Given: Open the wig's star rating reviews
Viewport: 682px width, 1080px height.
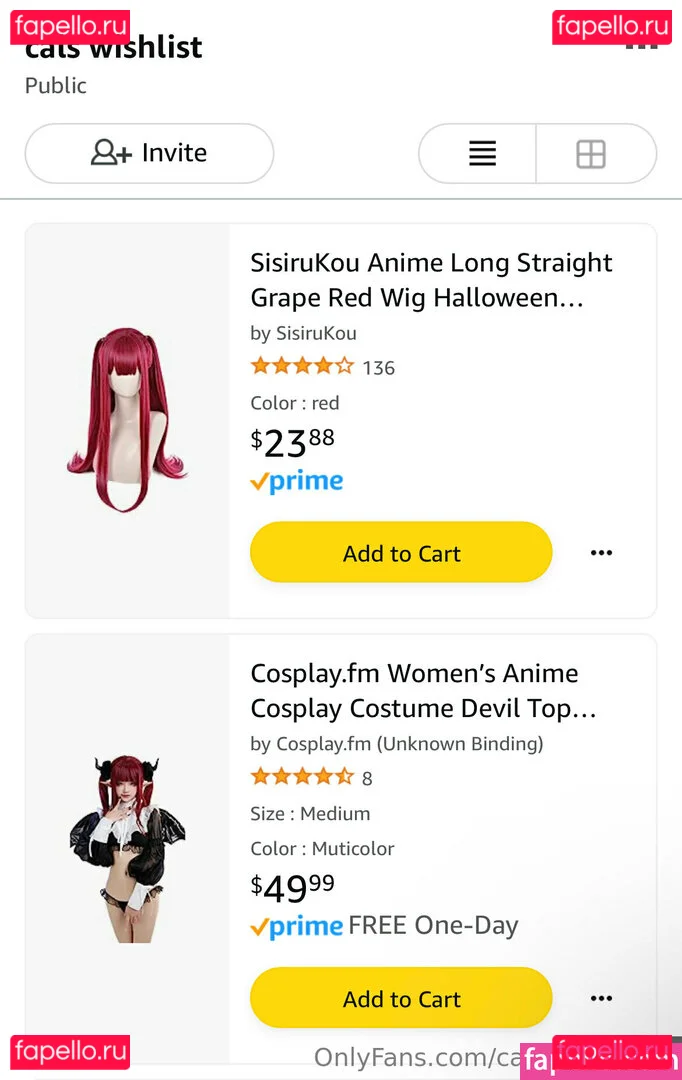Looking at the screenshot, I should (x=302, y=367).
